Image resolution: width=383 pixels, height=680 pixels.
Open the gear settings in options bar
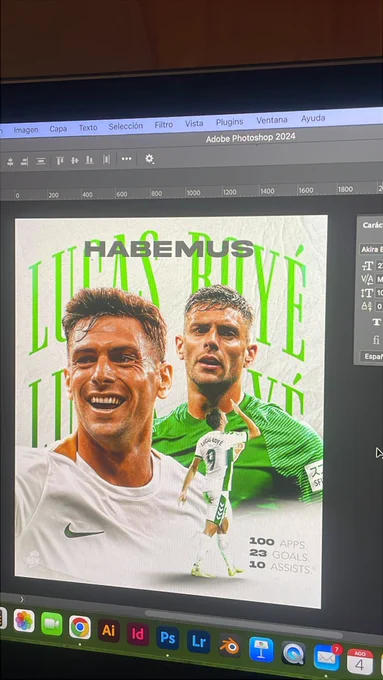tap(149, 159)
